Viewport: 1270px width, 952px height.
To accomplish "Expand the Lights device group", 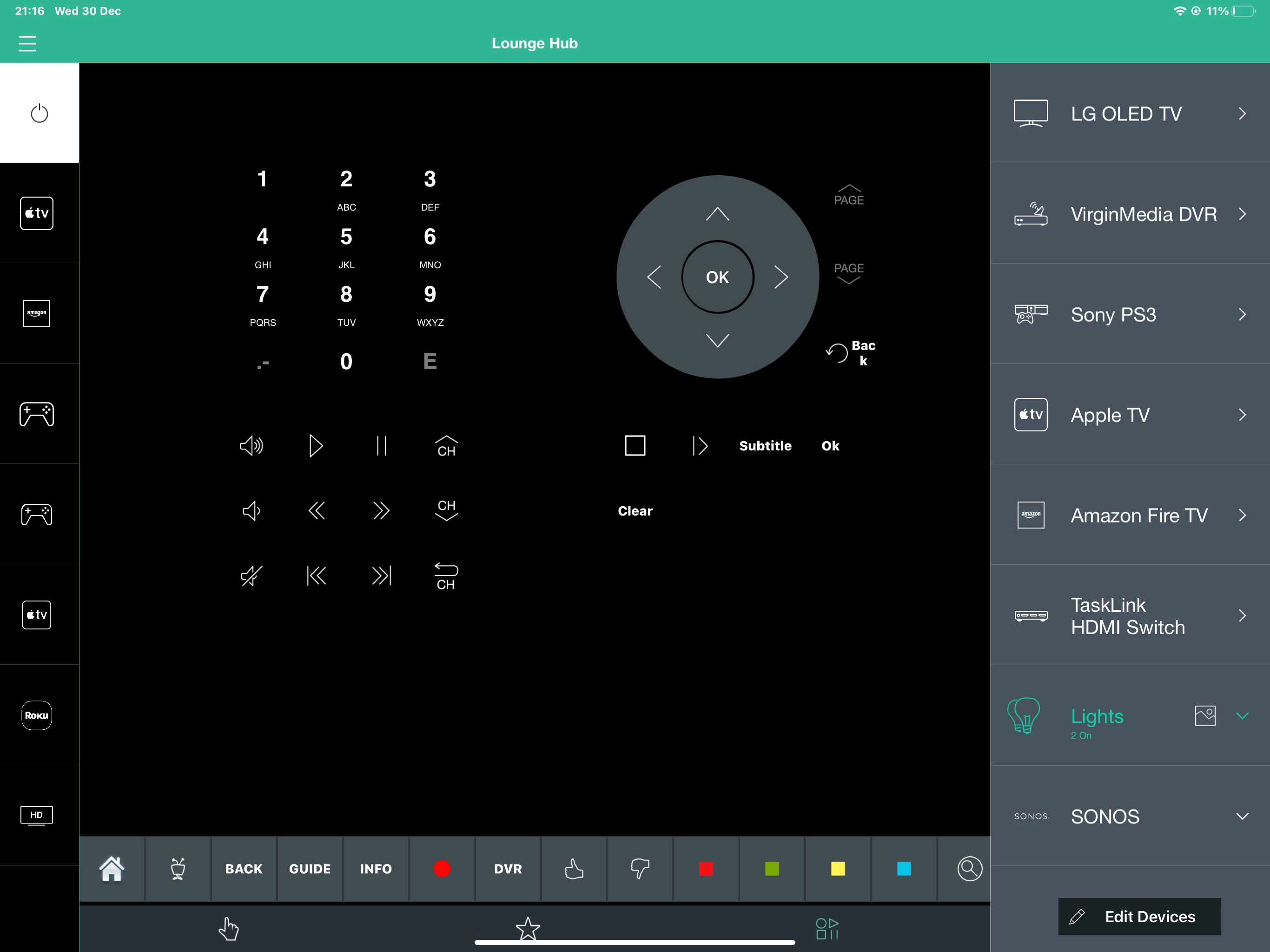I will tap(1242, 715).
